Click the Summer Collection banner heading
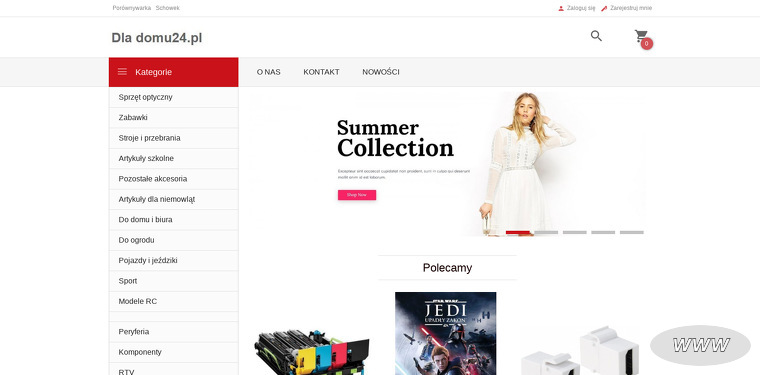 [395, 138]
